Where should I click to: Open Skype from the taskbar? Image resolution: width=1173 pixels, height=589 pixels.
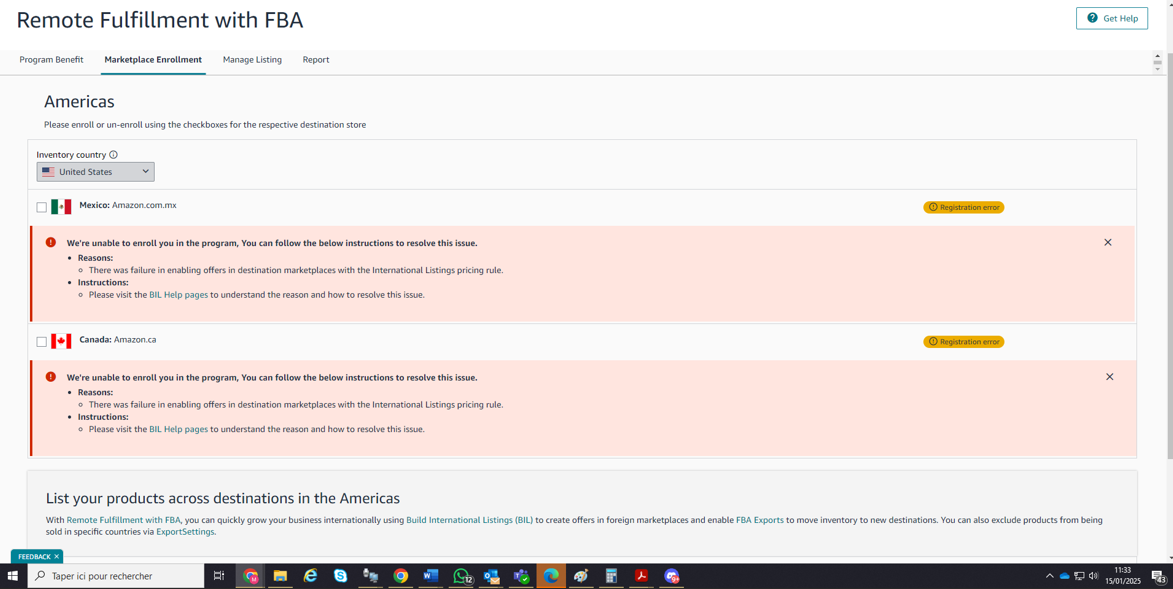tap(340, 576)
